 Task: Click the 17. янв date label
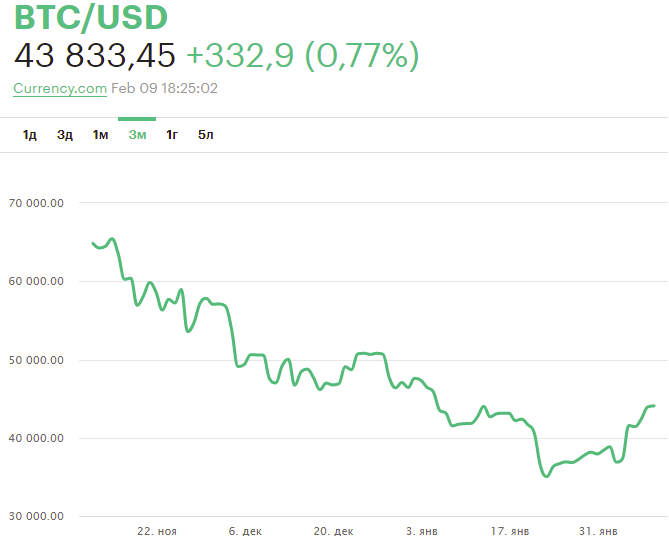[512, 531]
